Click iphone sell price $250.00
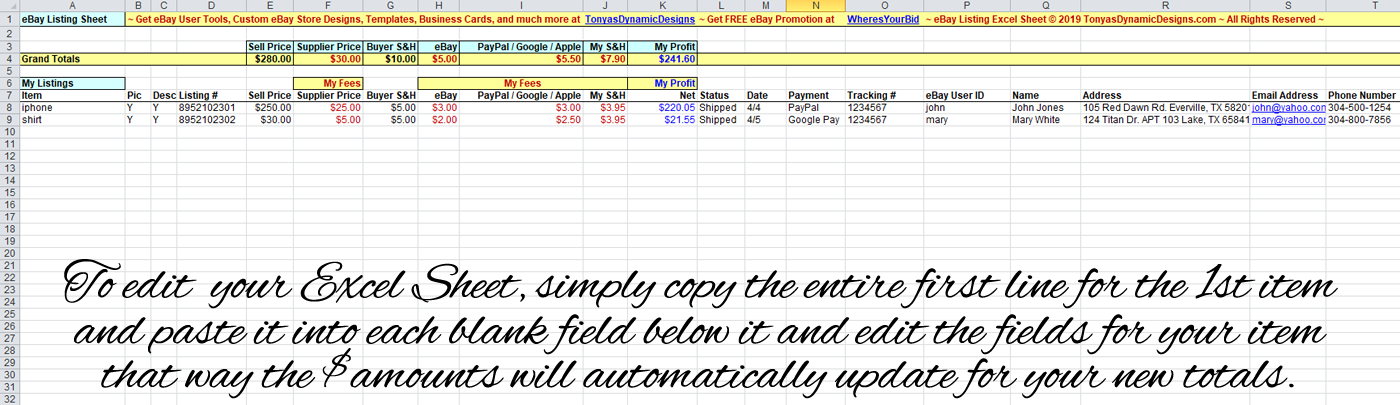 pos(269,107)
